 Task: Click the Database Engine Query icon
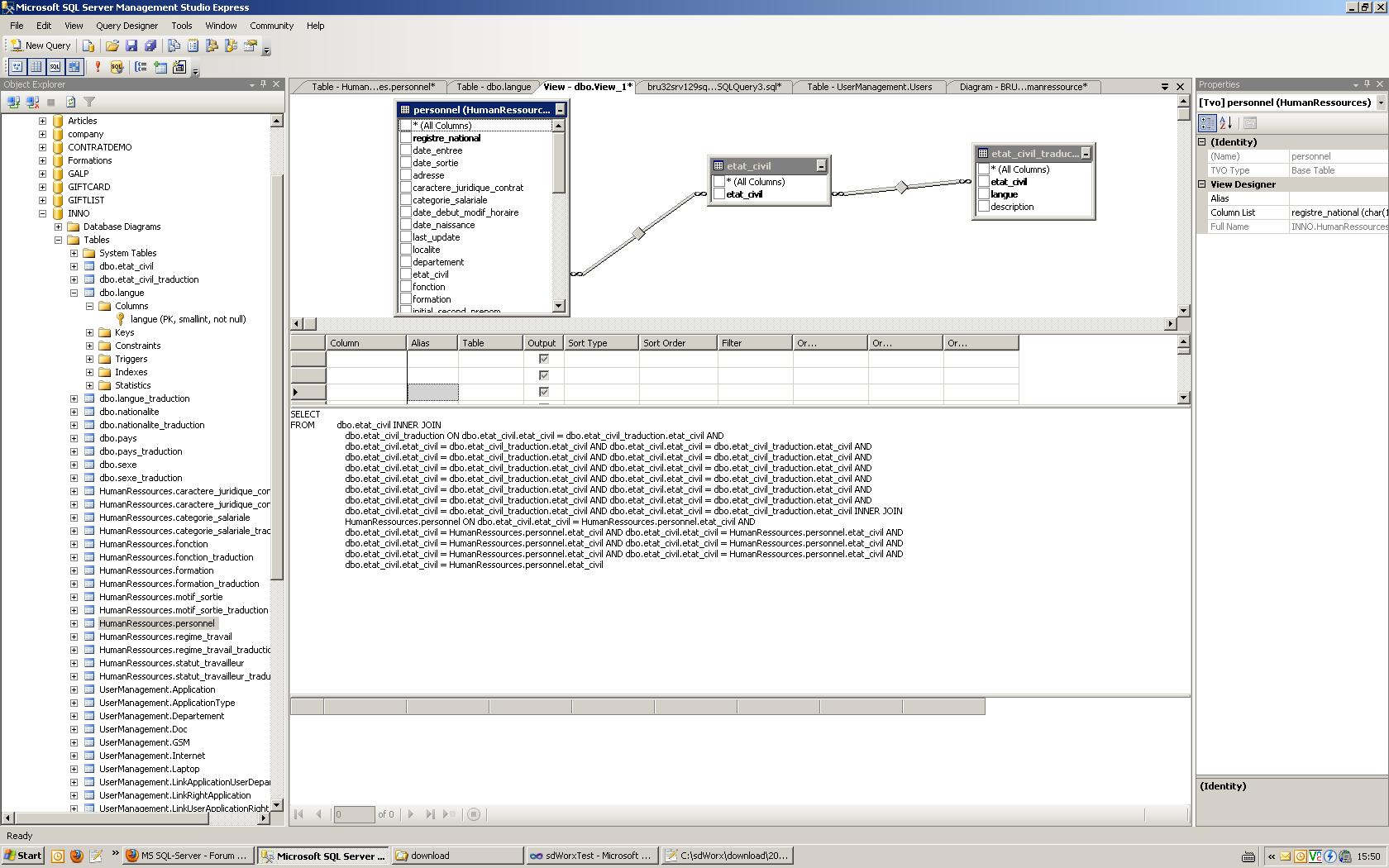click(88, 46)
